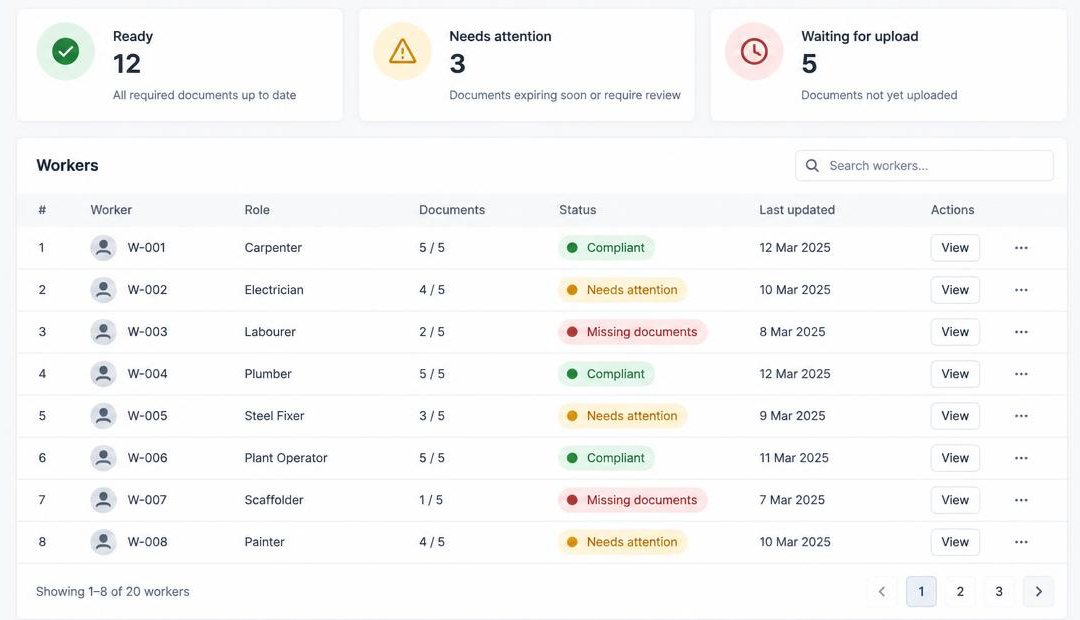Click the 2 / 5 documents value

pyautogui.click(x=432, y=332)
